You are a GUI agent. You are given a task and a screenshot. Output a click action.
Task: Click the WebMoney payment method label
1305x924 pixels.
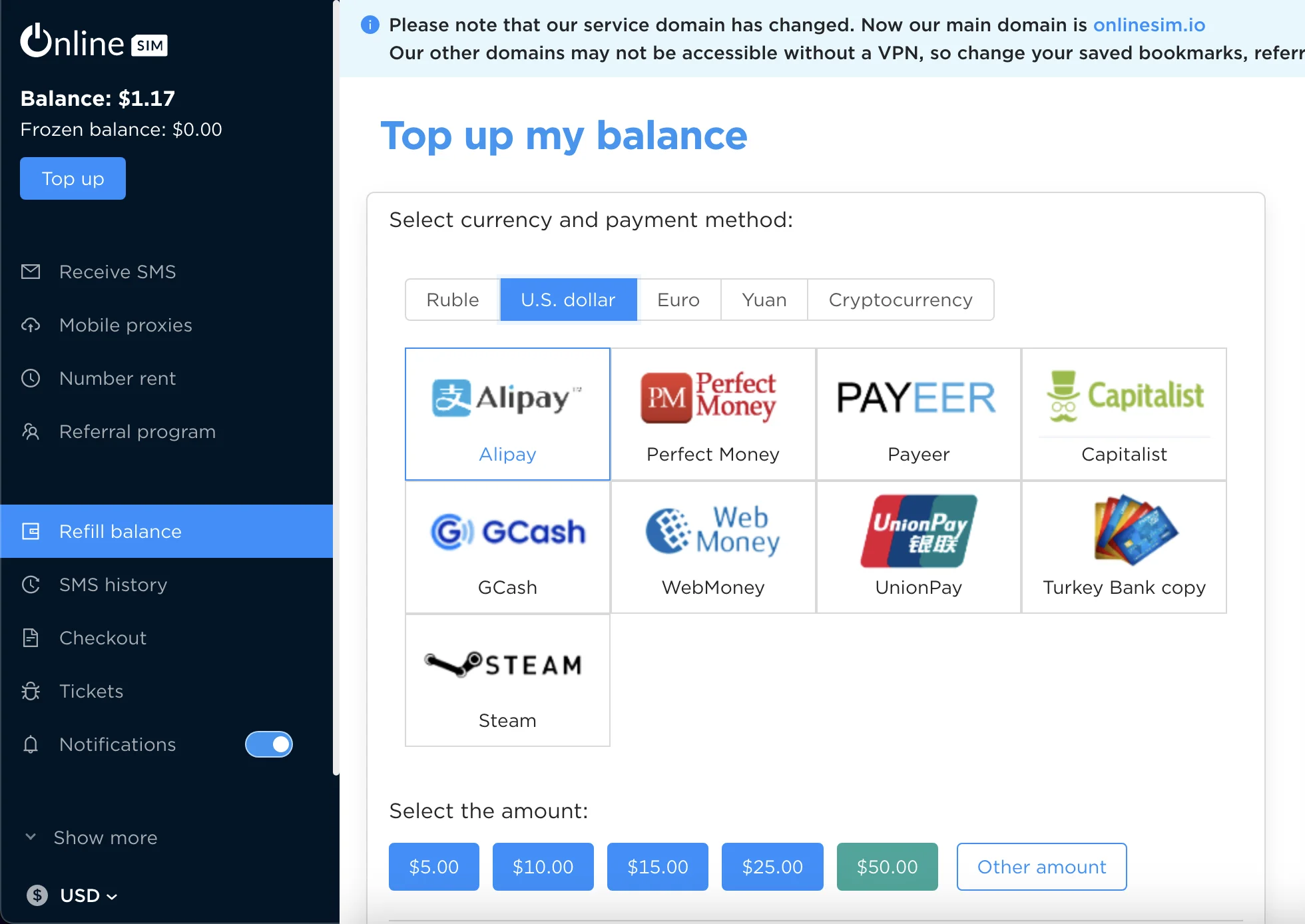713,587
